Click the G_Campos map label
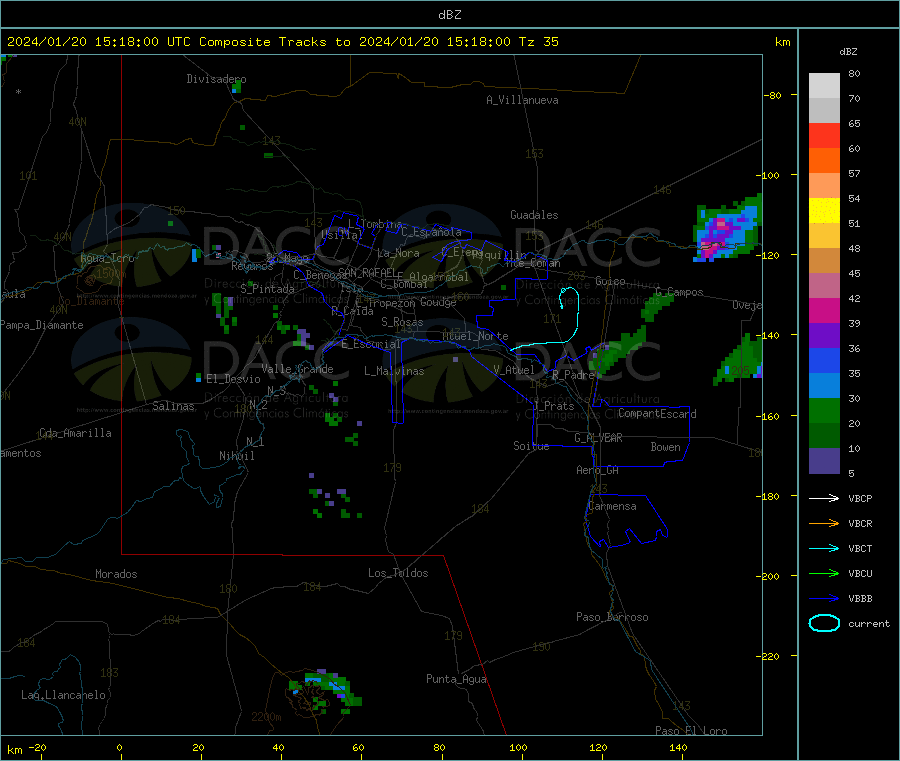Viewport: 900px width, 761px height. (679, 292)
